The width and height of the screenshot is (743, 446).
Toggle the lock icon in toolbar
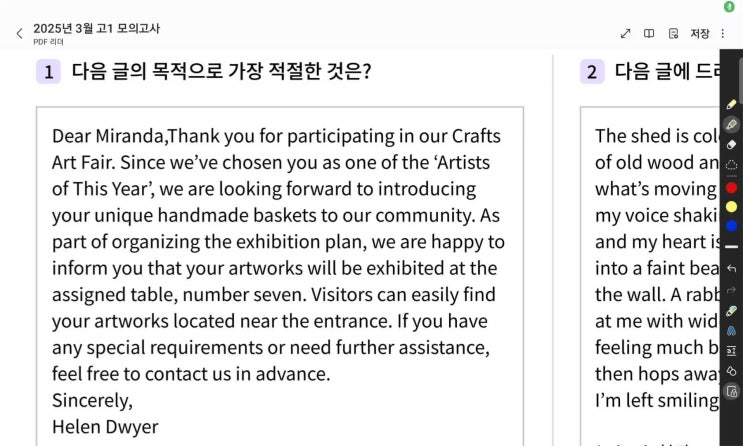pyautogui.click(x=731, y=392)
